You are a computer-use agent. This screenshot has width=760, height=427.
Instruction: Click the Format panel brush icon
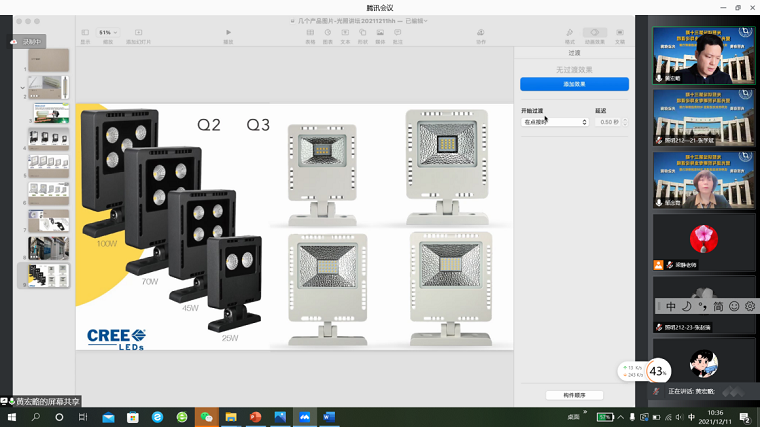570,34
